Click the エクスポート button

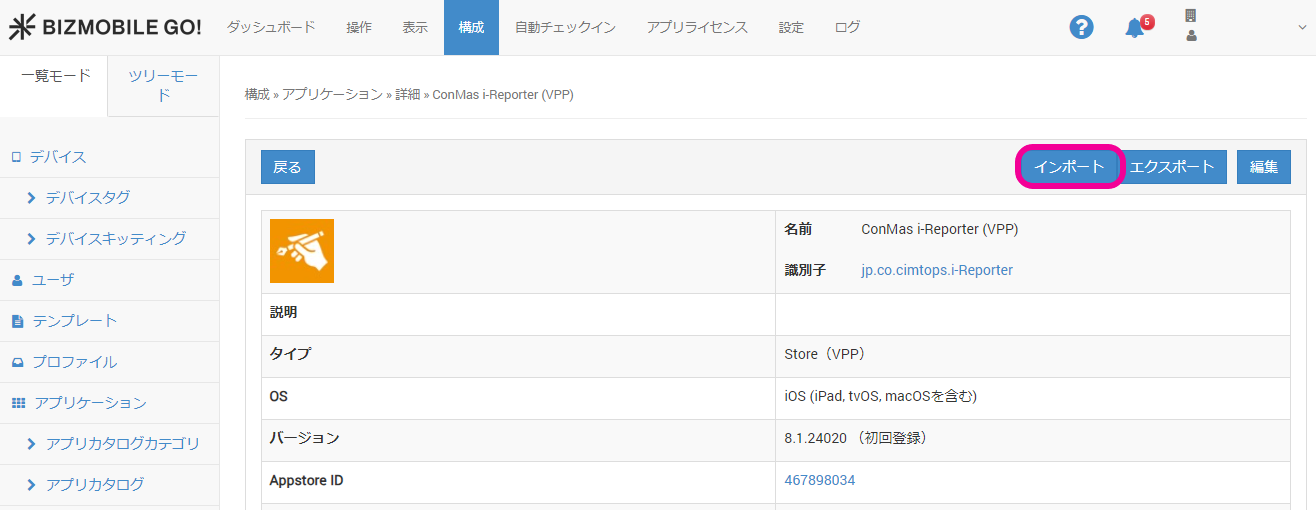(1172, 167)
